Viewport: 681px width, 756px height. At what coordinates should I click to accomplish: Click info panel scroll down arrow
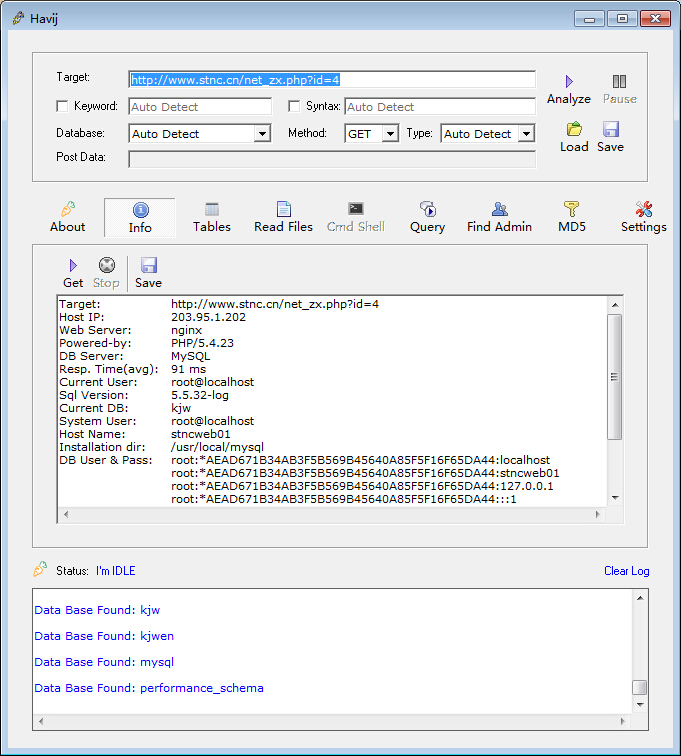[615, 498]
